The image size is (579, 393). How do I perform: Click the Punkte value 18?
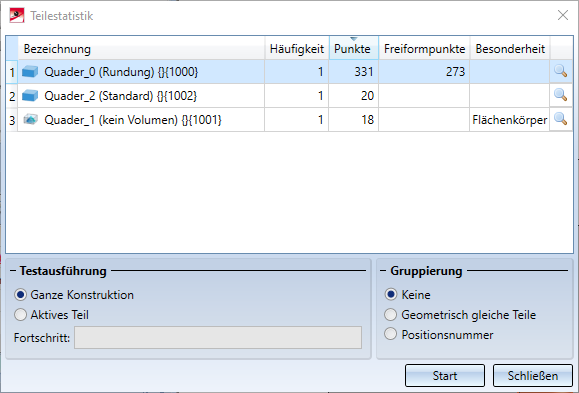click(367, 120)
